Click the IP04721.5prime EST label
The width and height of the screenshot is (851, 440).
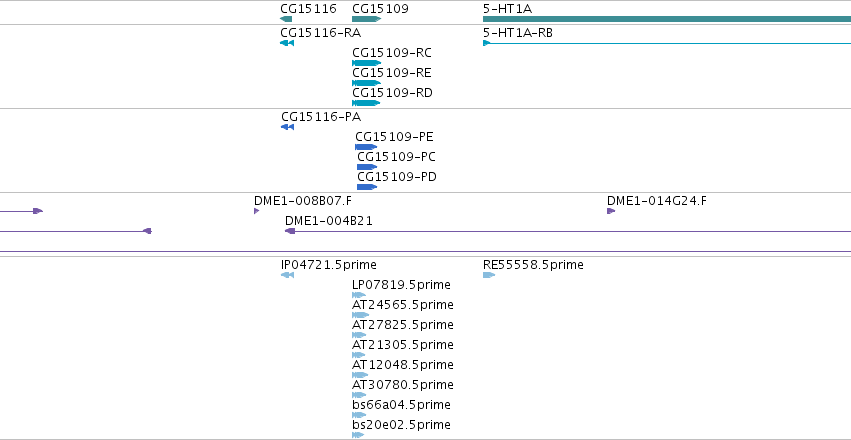[x=329, y=265]
